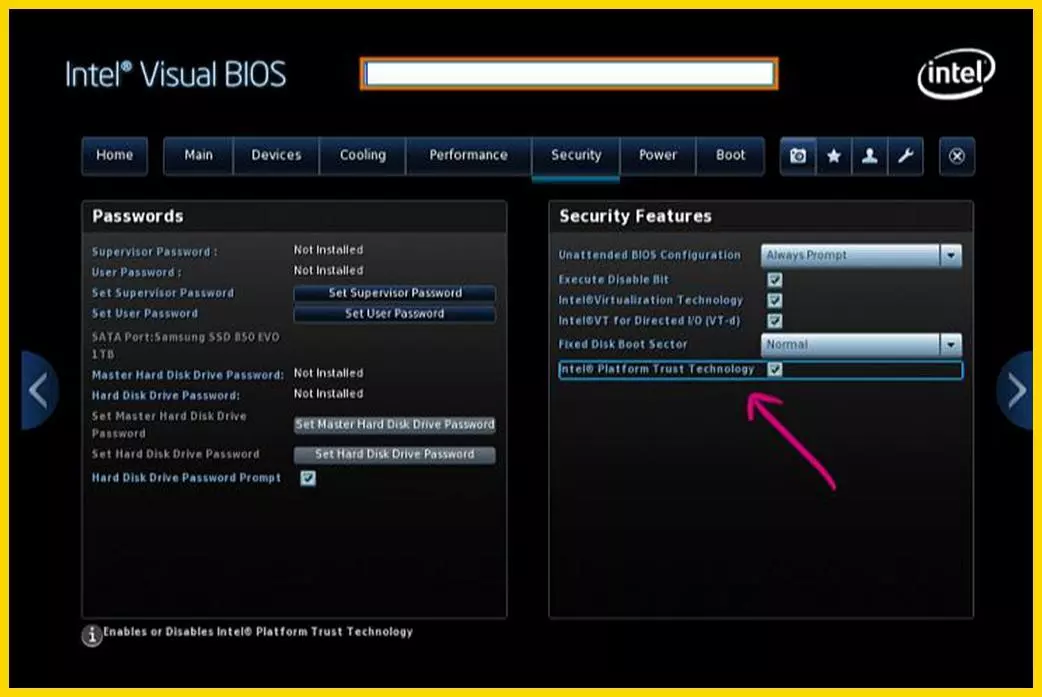Click the SATA Port Samsung SSD 850 EVO text
Image resolution: width=1042 pixels, height=697 pixels.
[x=186, y=346]
